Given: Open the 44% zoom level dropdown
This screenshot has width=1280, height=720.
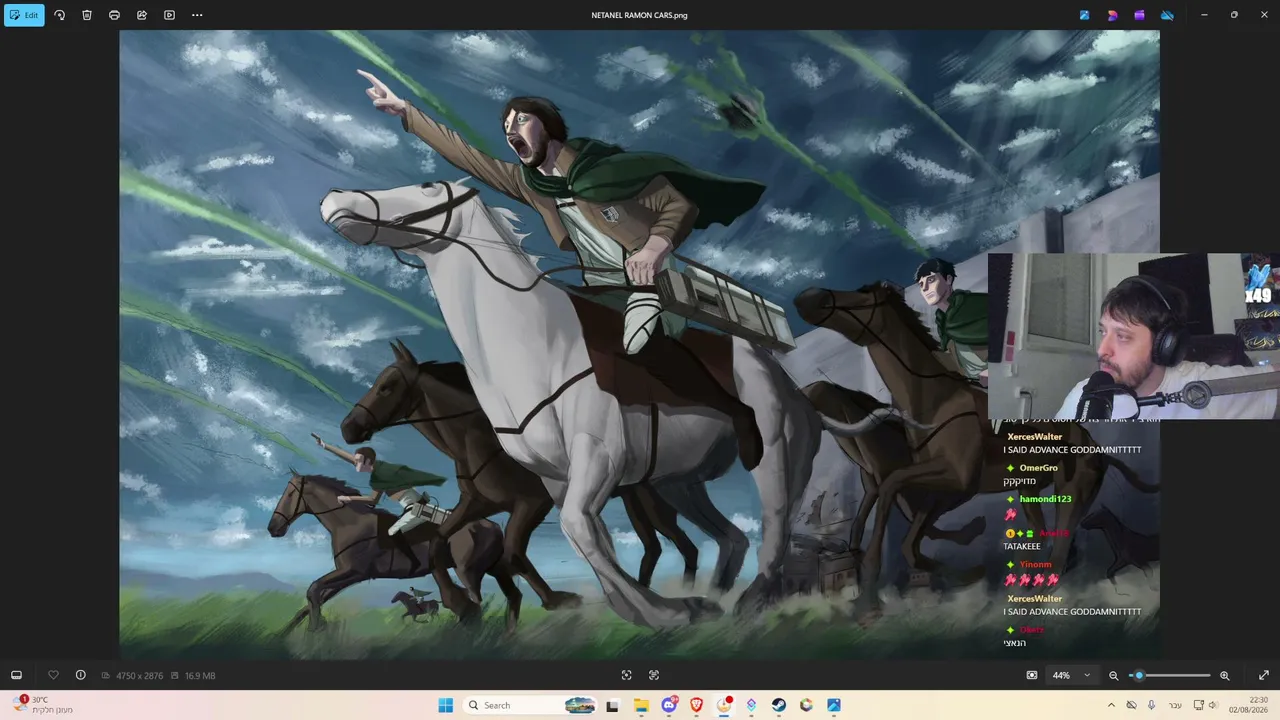Looking at the screenshot, I should (x=1071, y=675).
